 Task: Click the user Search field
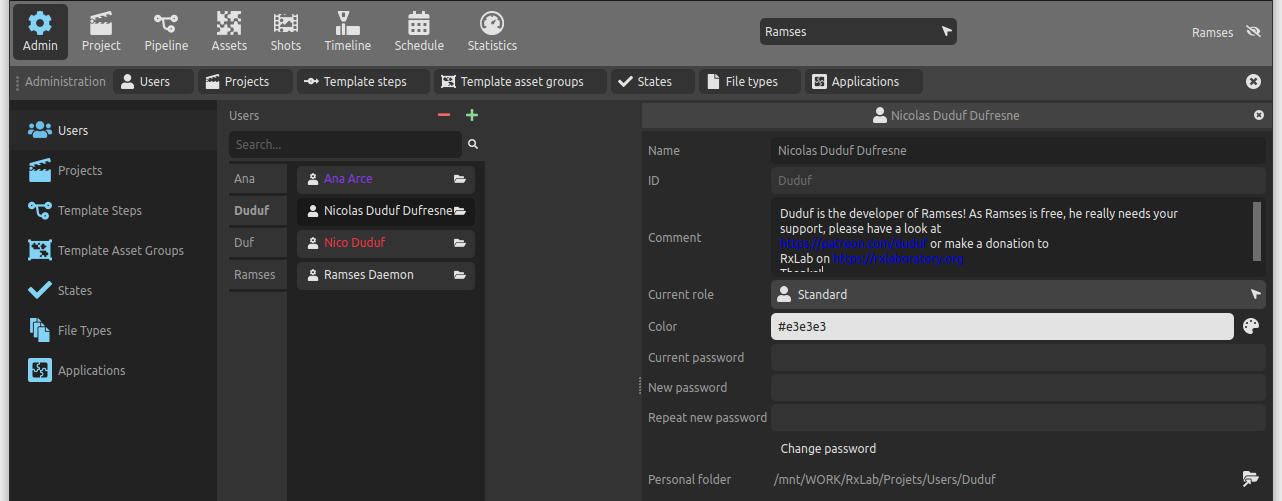point(345,145)
